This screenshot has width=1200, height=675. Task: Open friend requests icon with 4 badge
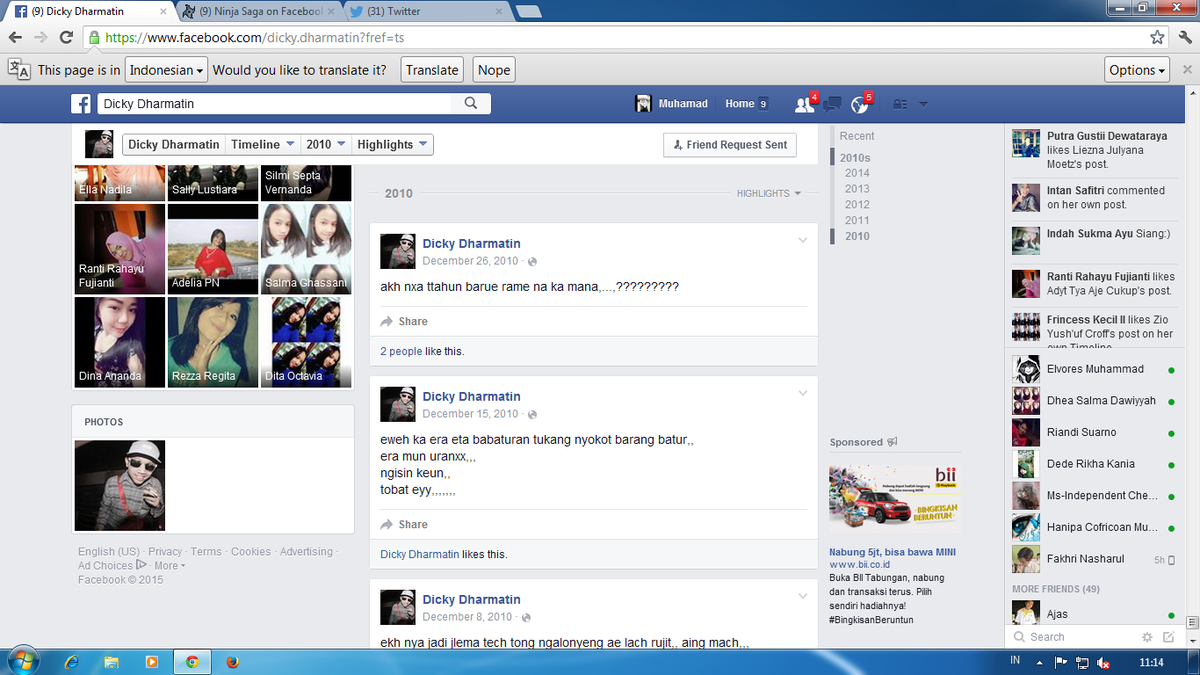coord(804,104)
